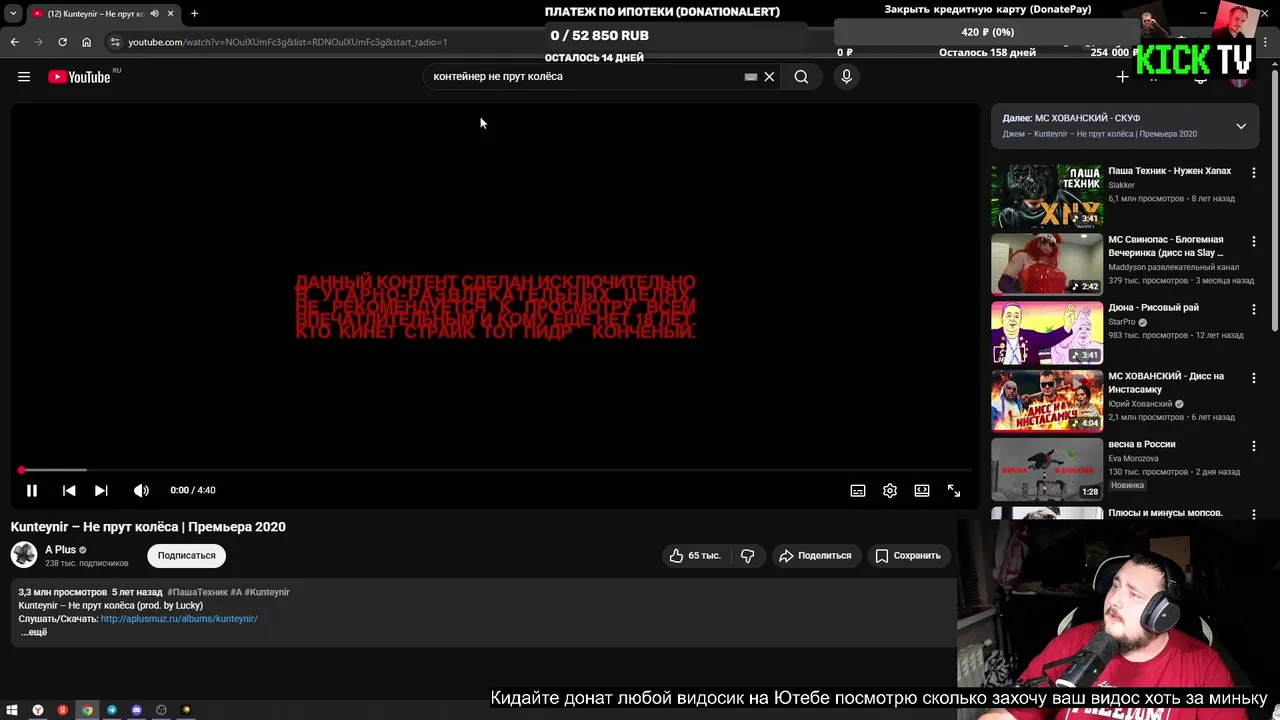Go to the YouTube home logo
Screen dimensions: 1280x720
point(79,77)
